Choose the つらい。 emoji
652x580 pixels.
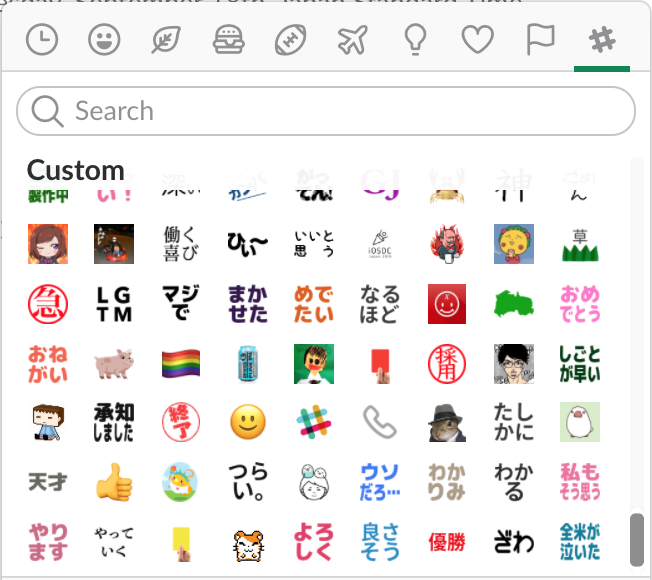tap(247, 482)
